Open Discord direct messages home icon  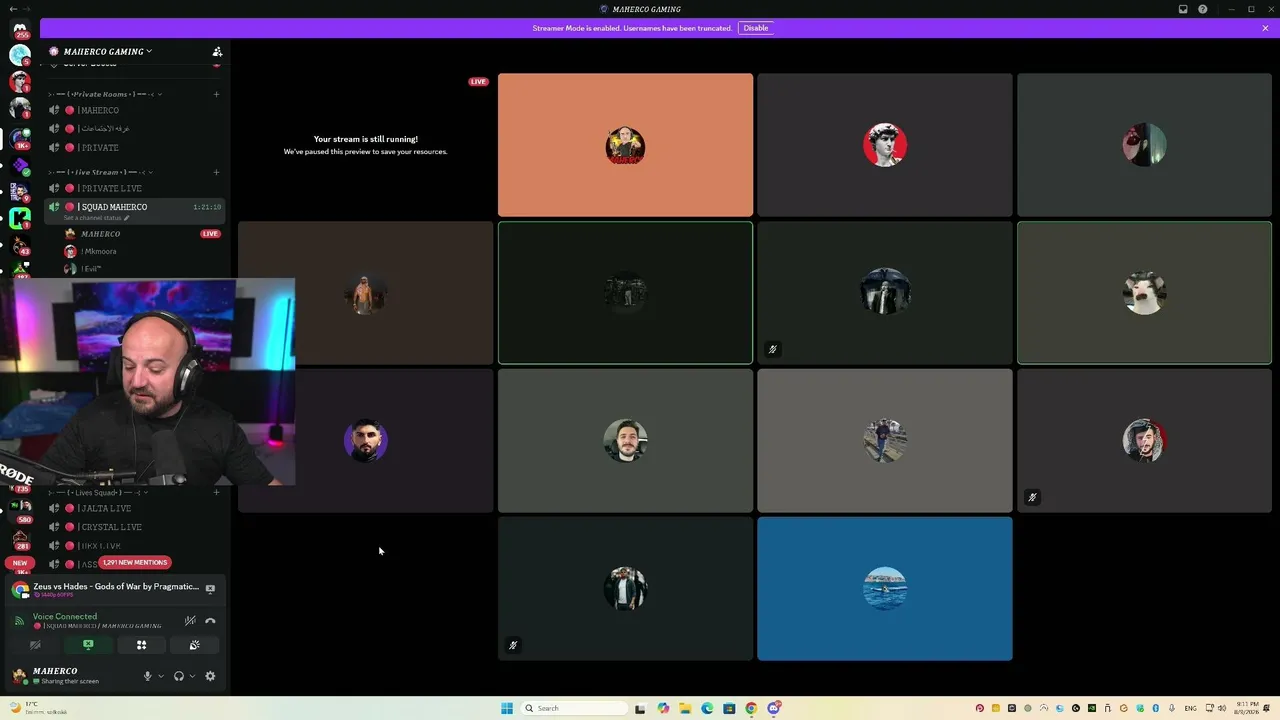pos(20,29)
